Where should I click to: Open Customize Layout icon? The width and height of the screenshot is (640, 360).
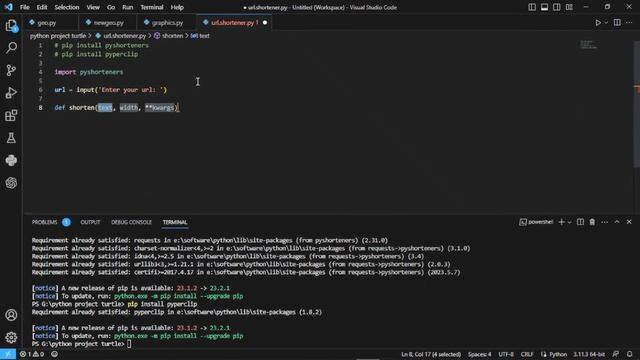[569, 7]
